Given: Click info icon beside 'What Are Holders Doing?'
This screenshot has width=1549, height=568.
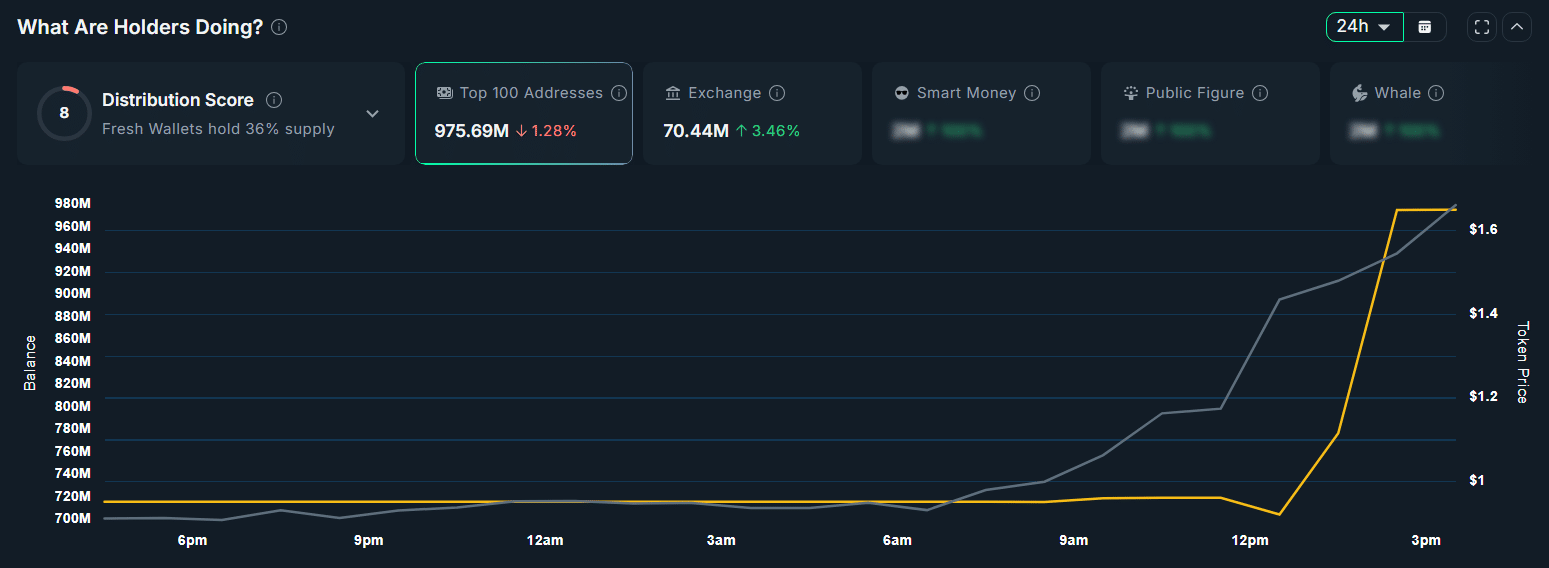Looking at the screenshot, I should (279, 27).
